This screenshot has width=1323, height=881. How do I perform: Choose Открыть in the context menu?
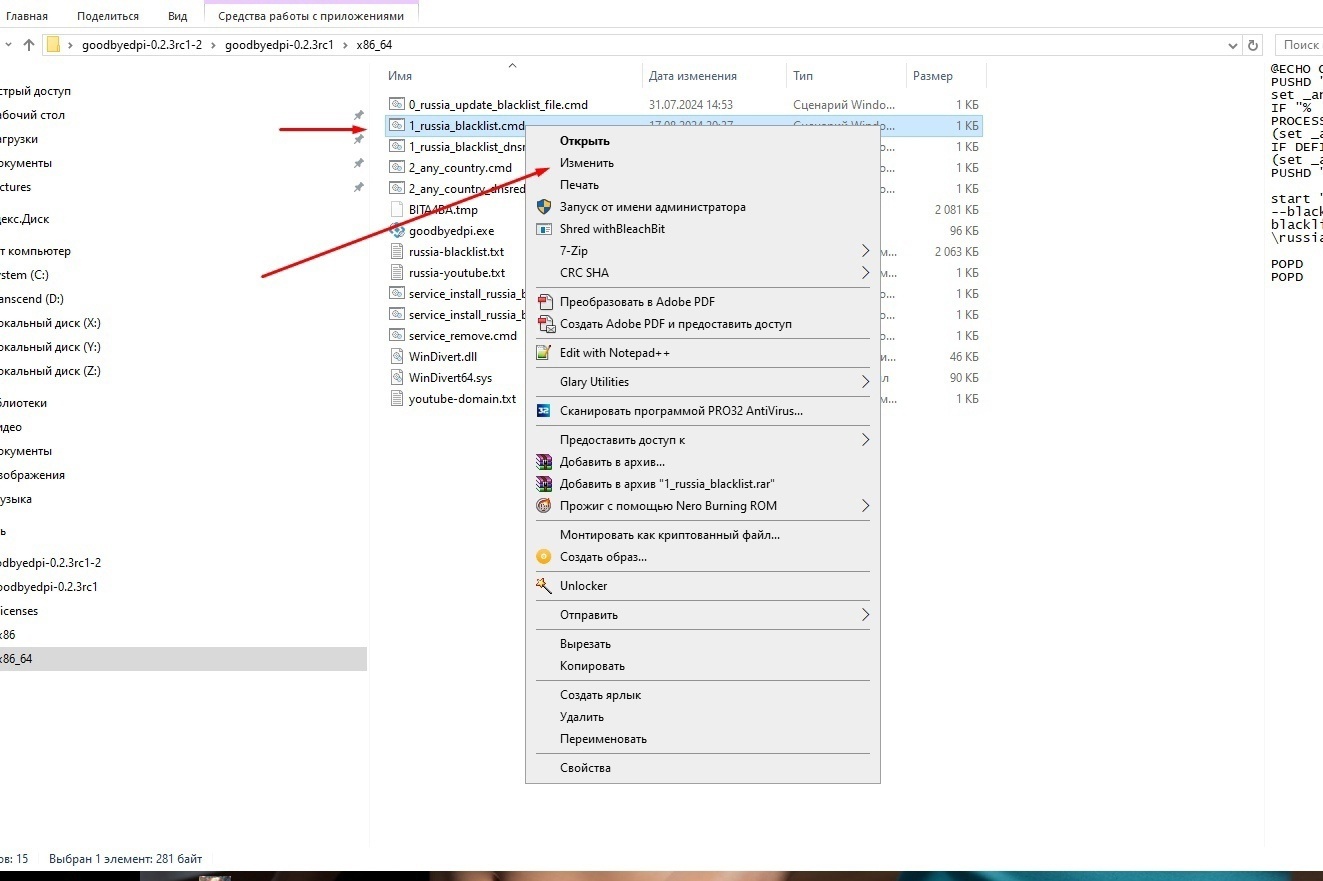coord(585,141)
